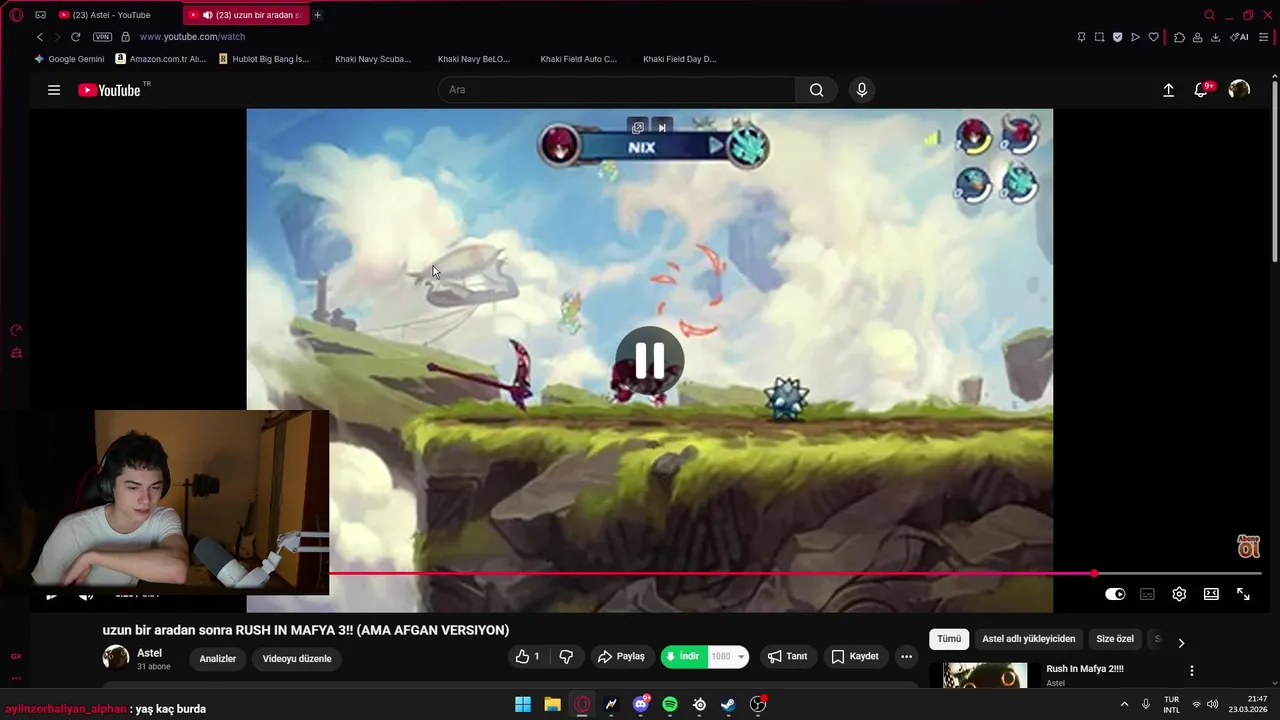Open the Analizler button
Viewport: 1280px width, 720px height.
pos(218,659)
